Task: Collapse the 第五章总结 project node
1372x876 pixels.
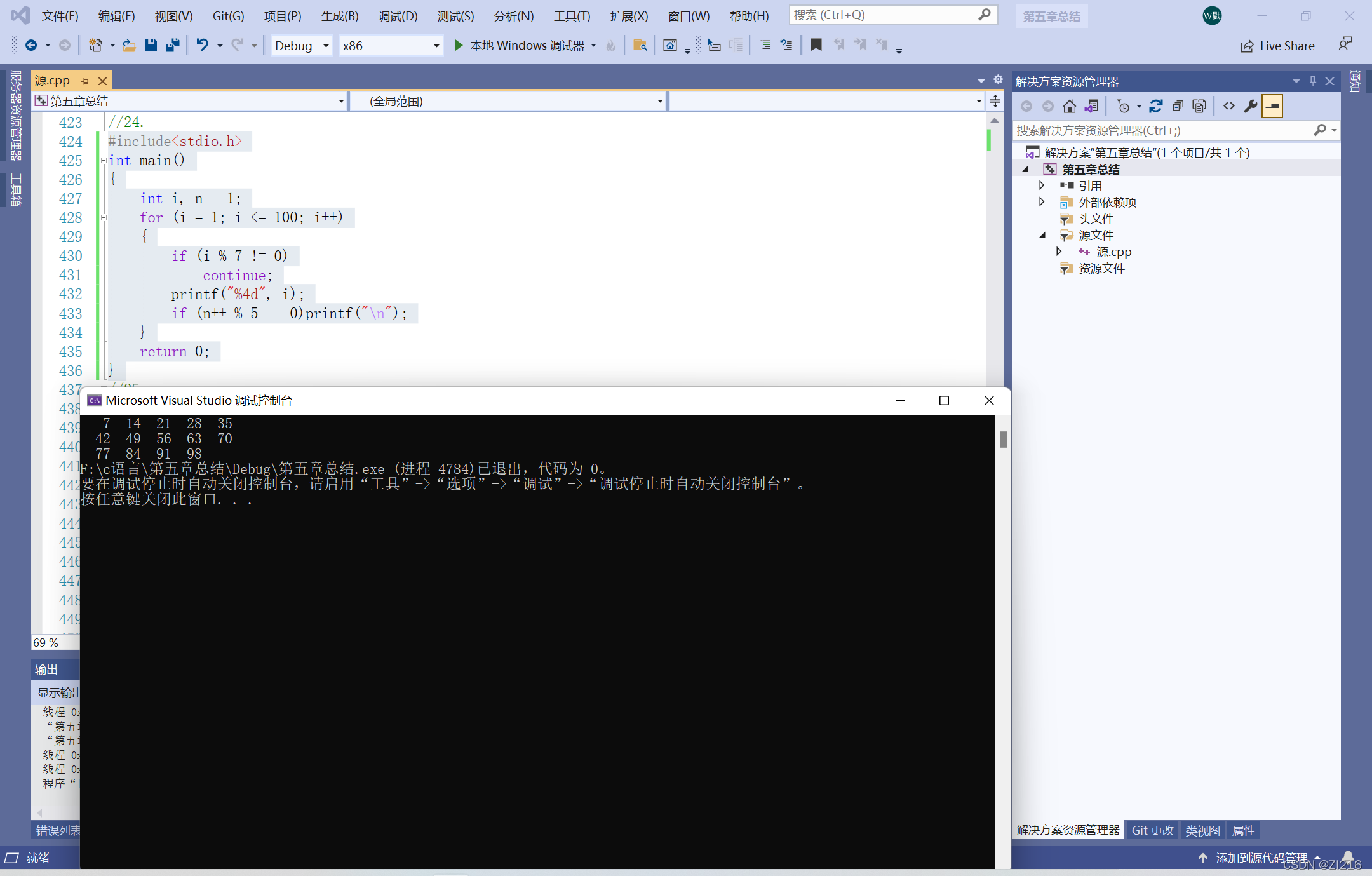Action: tap(1025, 169)
